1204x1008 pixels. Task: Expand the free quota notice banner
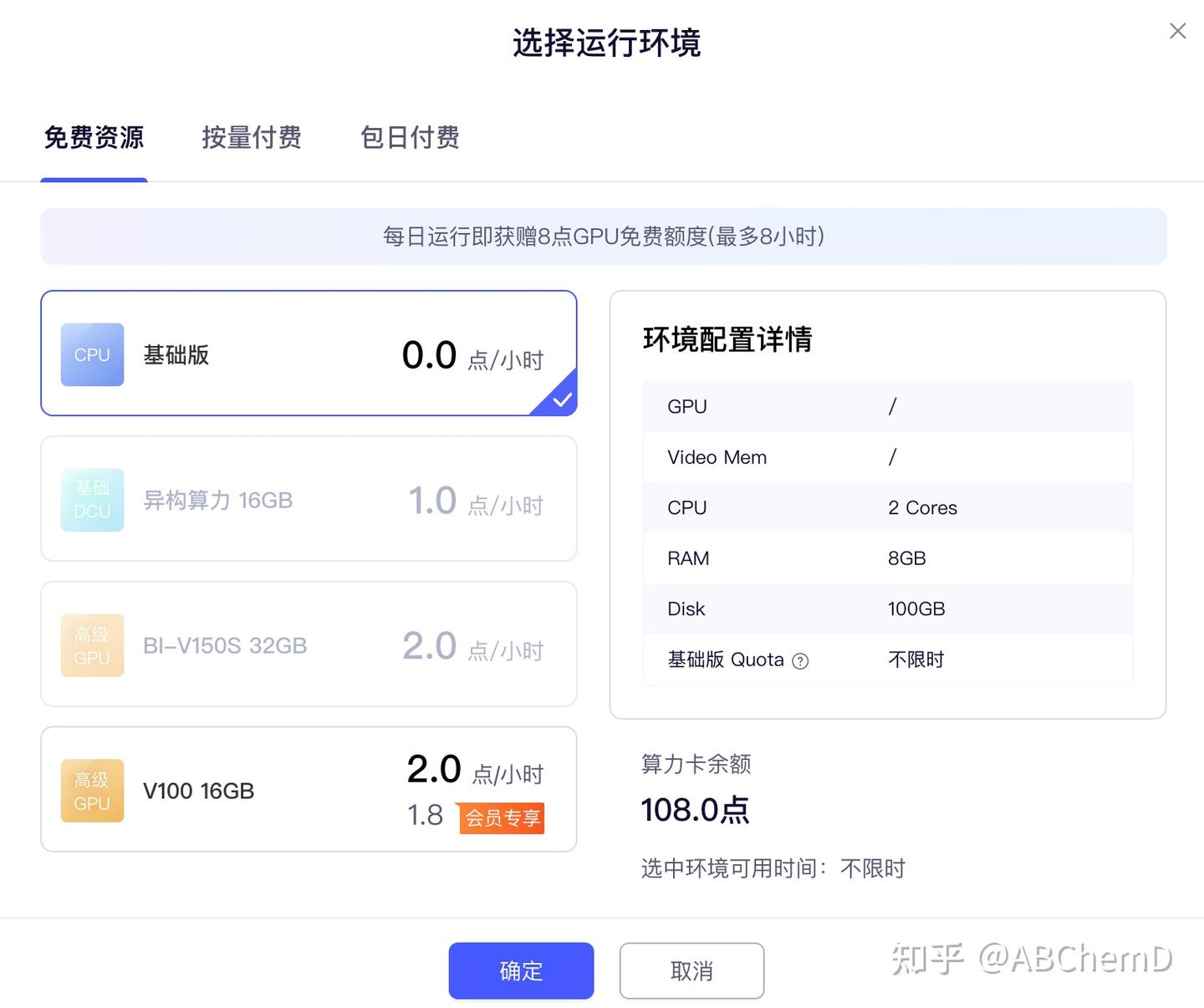(602, 237)
